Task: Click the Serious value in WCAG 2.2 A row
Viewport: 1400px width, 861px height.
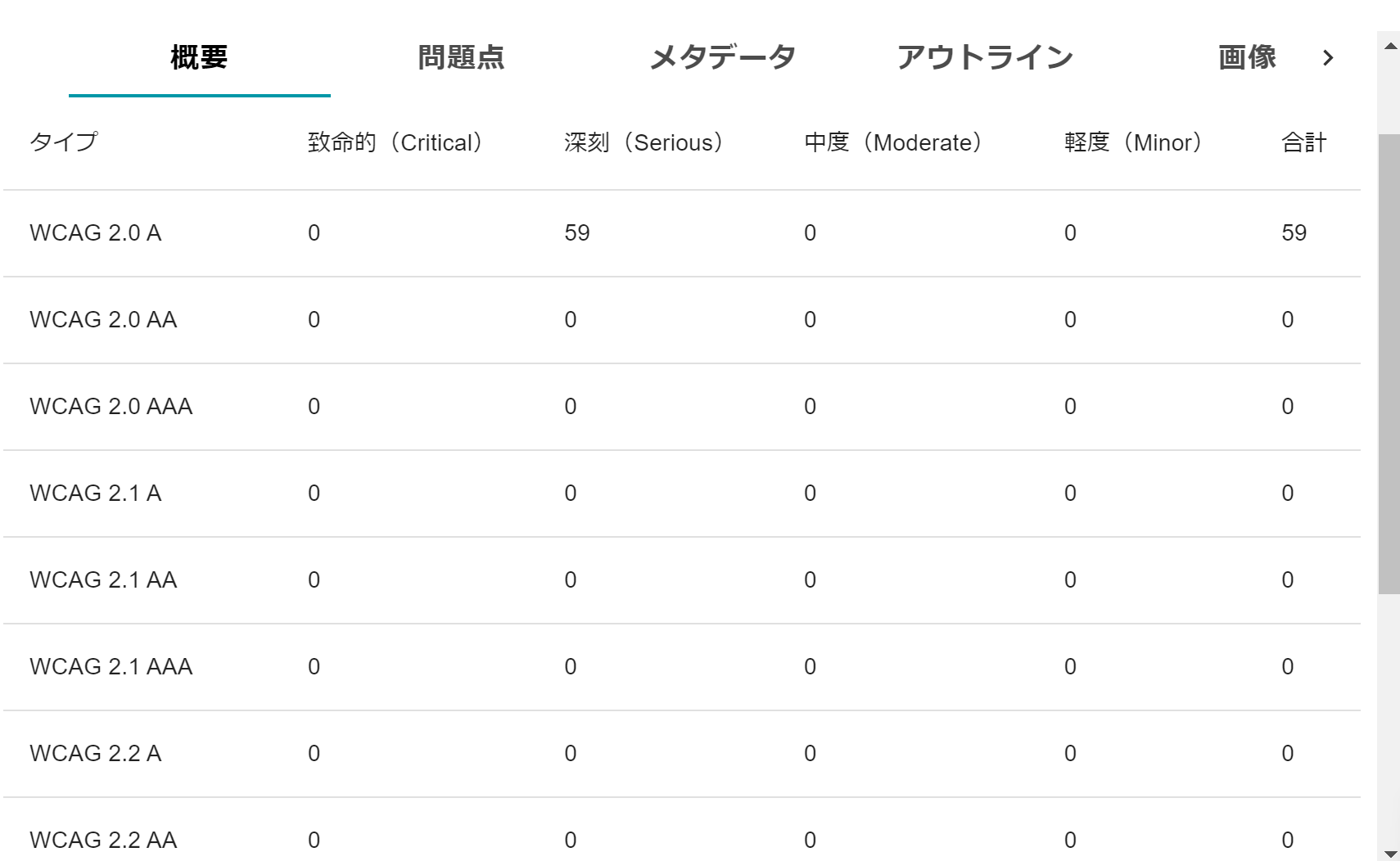Action: tap(571, 754)
